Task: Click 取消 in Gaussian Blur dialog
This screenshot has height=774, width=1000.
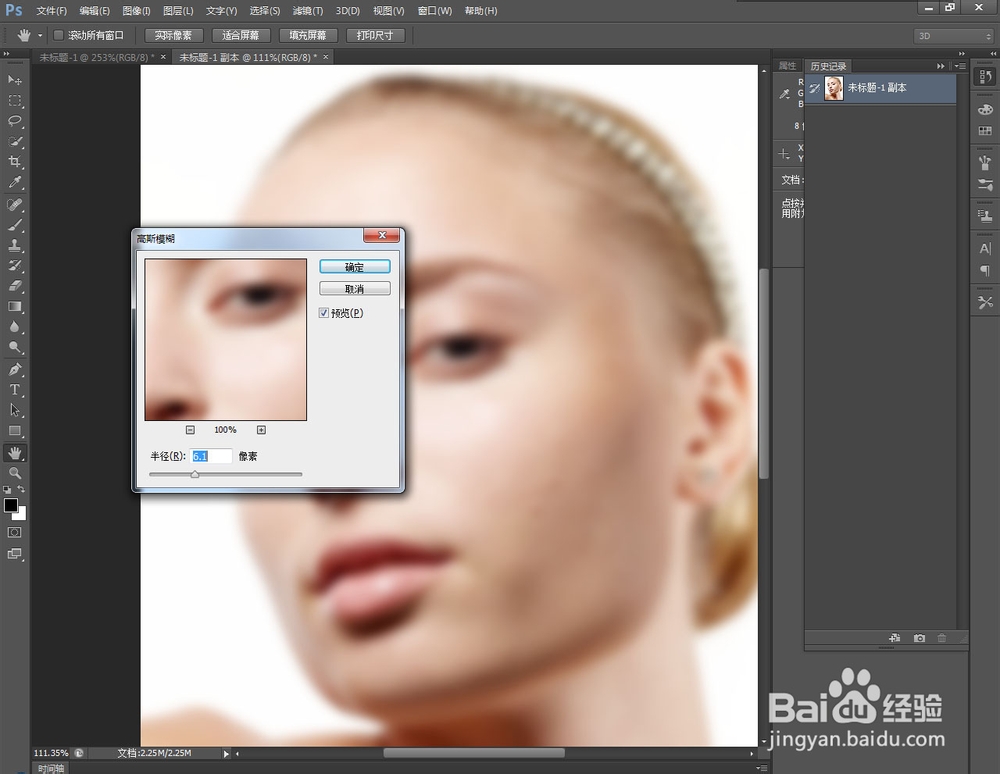Action: pyautogui.click(x=355, y=289)
